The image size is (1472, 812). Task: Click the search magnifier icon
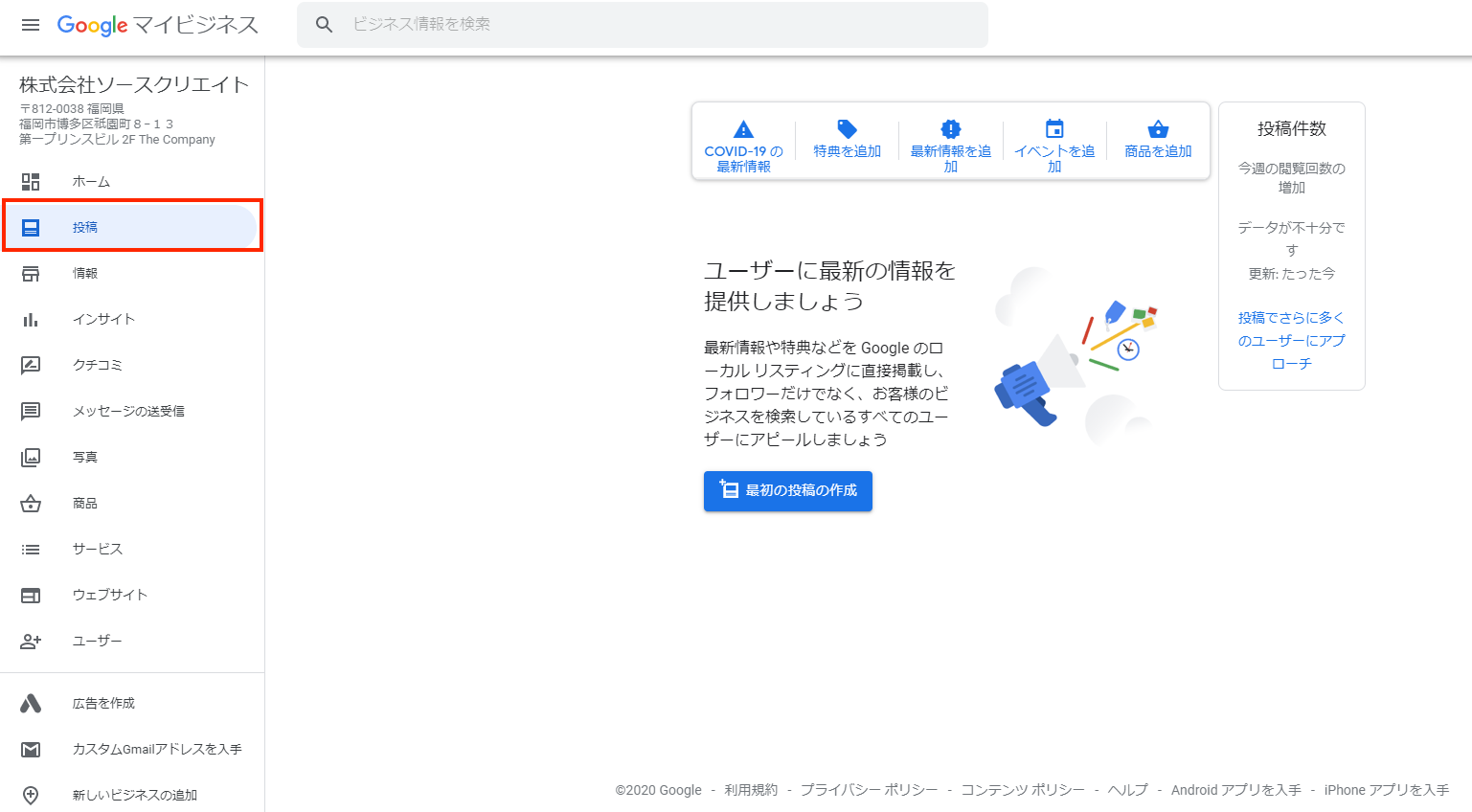point(325,25)
